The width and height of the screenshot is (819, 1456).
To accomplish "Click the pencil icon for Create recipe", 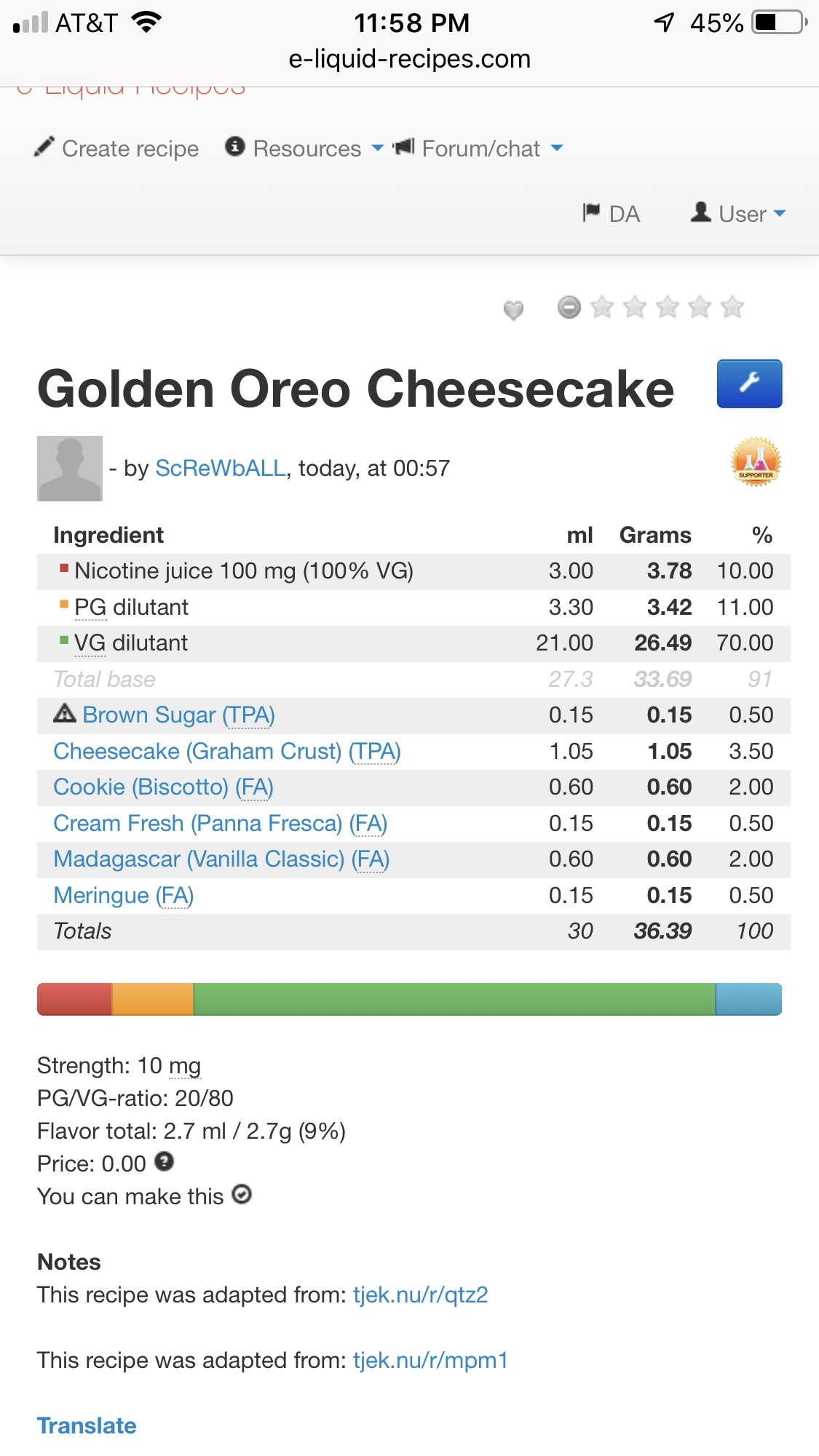I will point(44,148).
